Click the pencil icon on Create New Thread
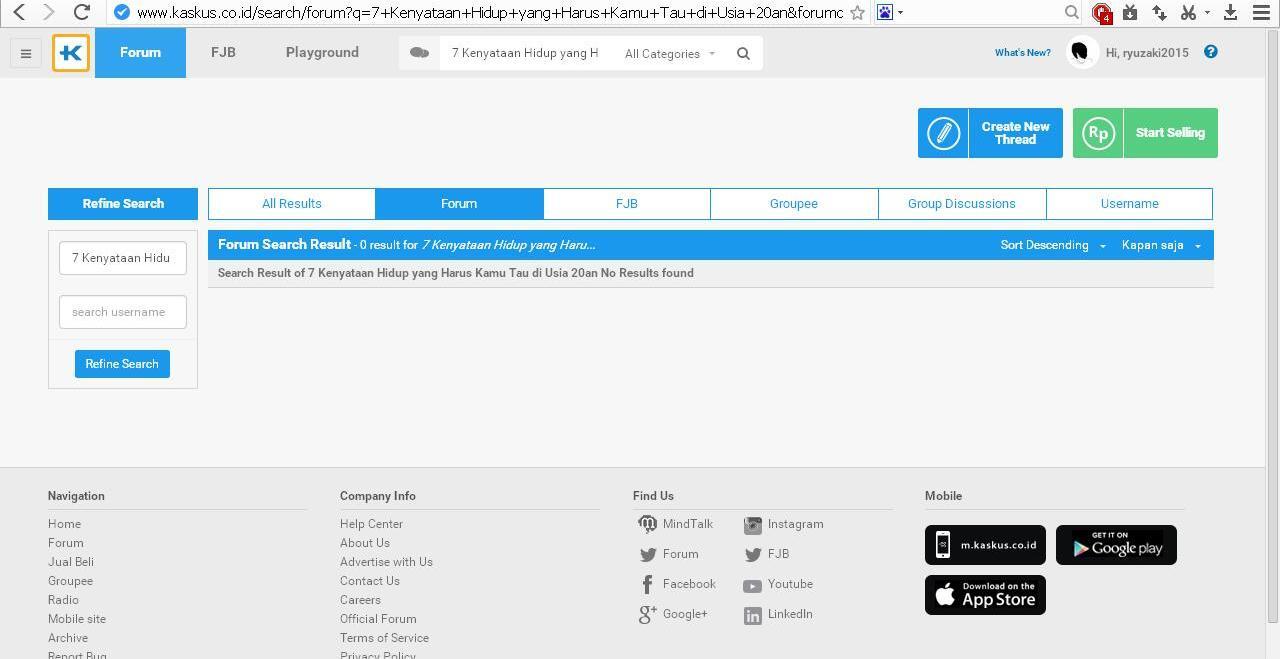This screenshot has height=659, width=1280. pyautogui.click(x=943, y=133)
